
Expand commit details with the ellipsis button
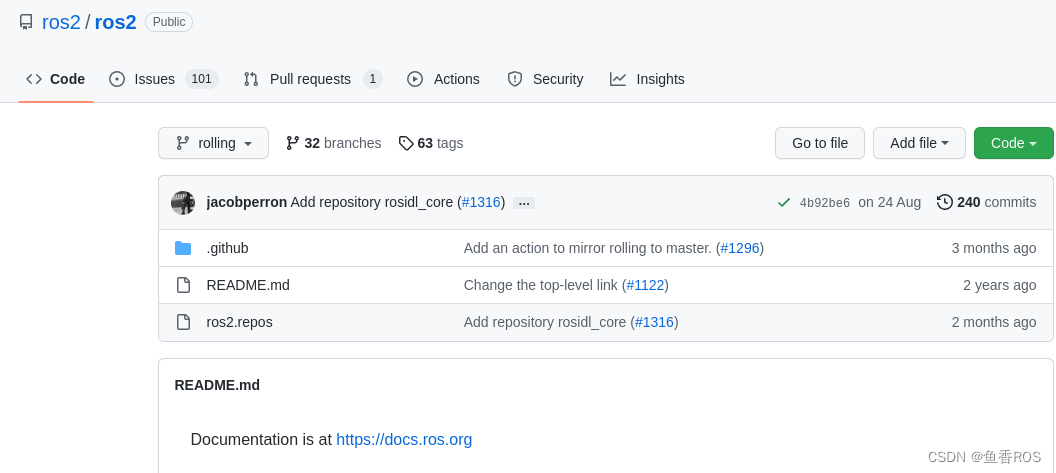[524, 203]
